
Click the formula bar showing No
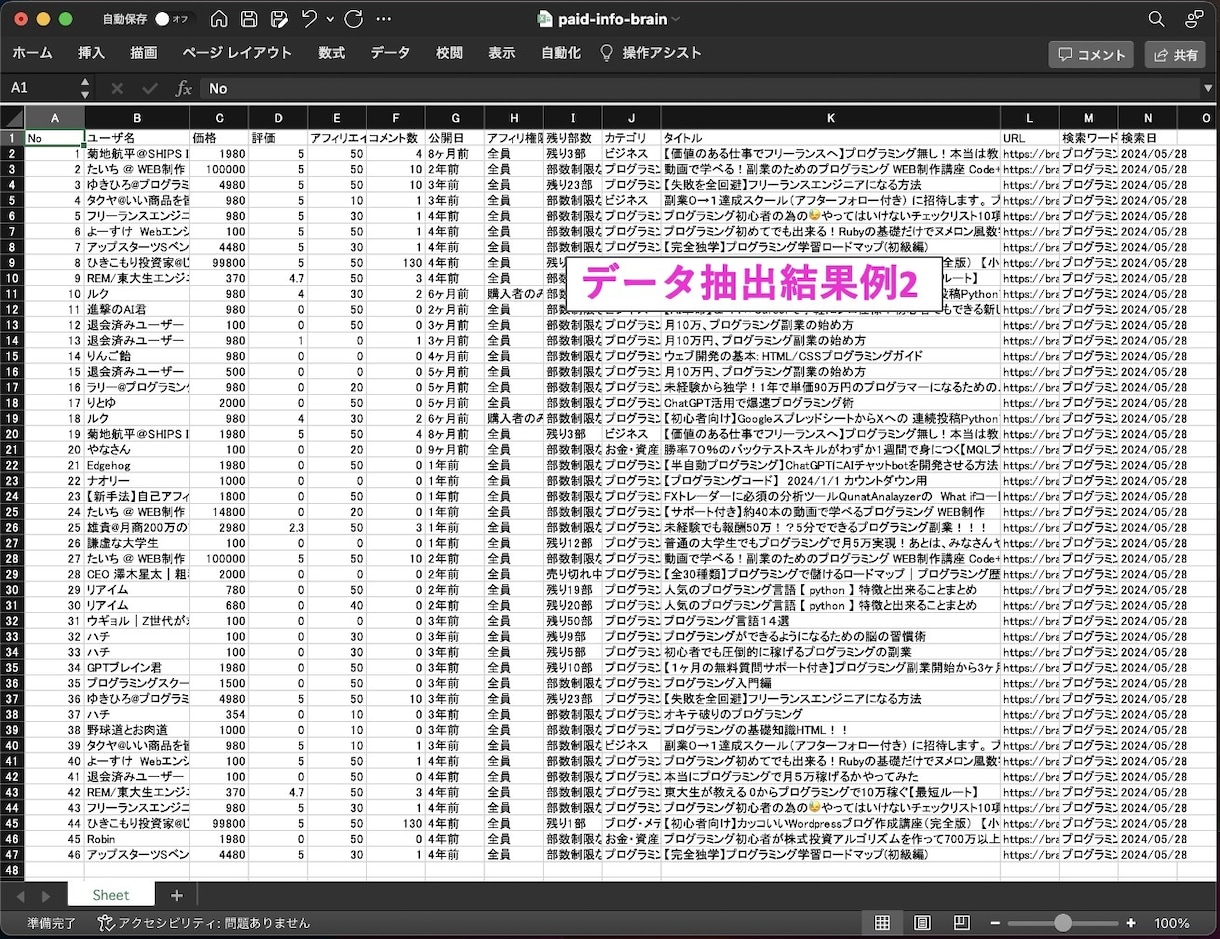click(700, 88)
